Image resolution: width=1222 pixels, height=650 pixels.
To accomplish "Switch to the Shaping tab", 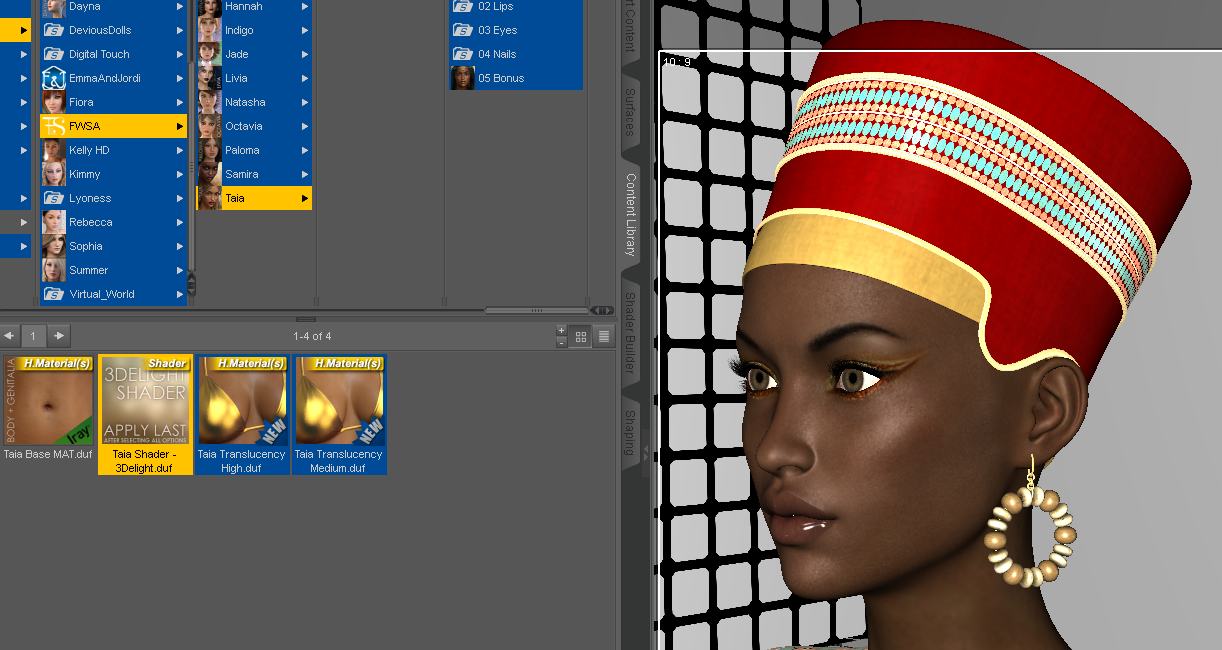I will tap(630, 432).
